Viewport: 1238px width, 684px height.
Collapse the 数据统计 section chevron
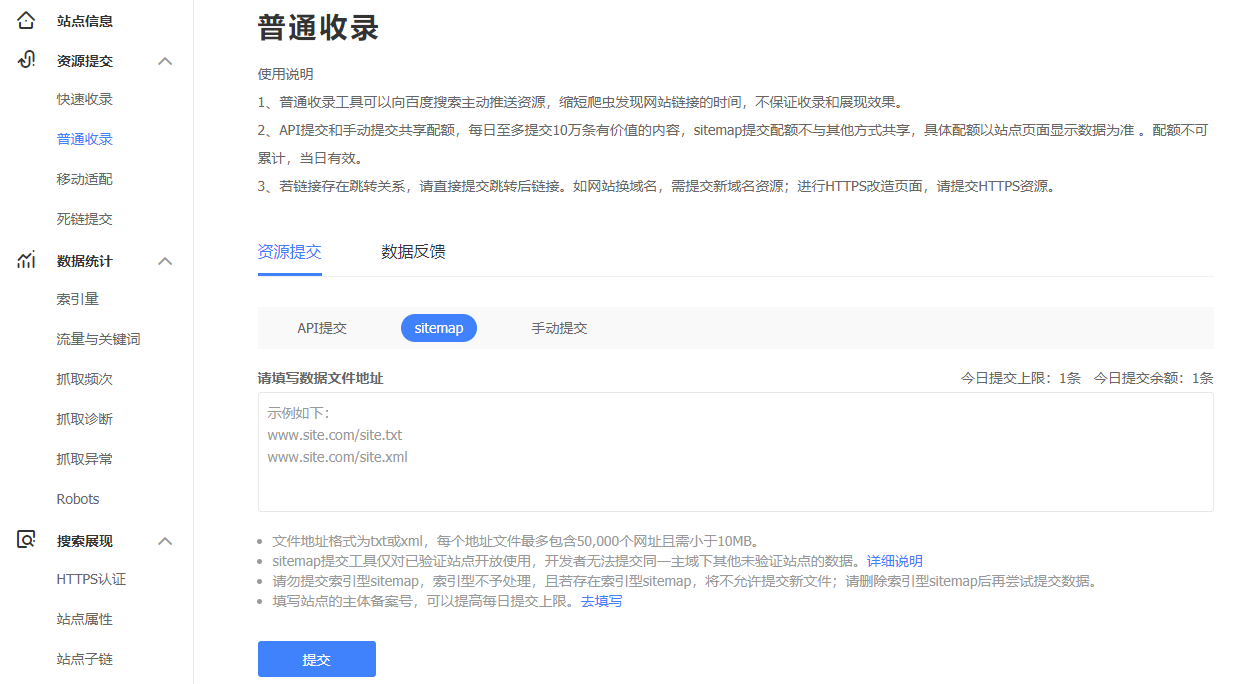tap(166, 261)
